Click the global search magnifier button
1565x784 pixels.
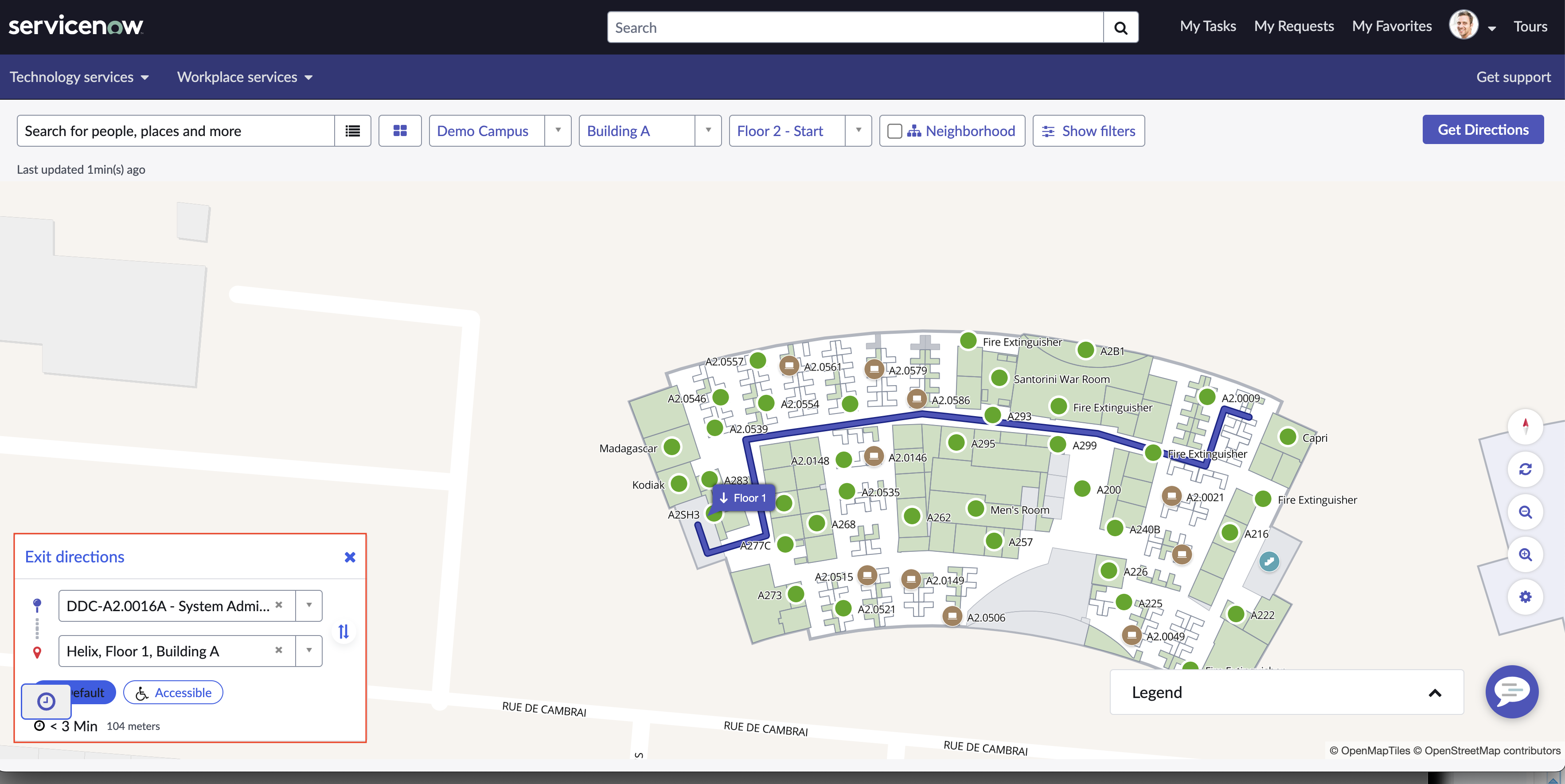(1120, 27)
